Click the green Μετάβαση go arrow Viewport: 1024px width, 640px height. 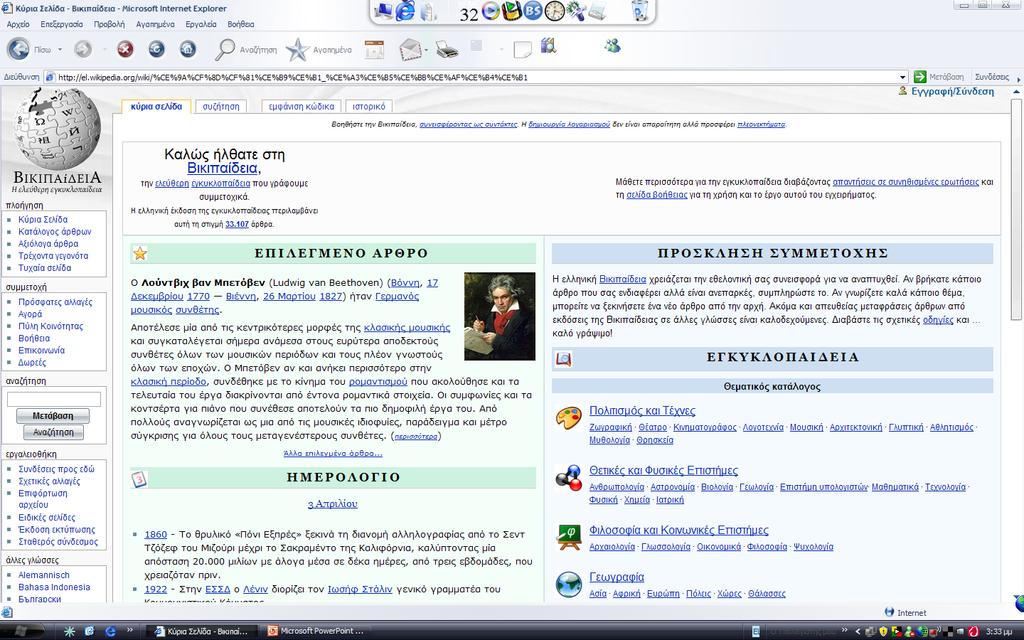point(920,76)
